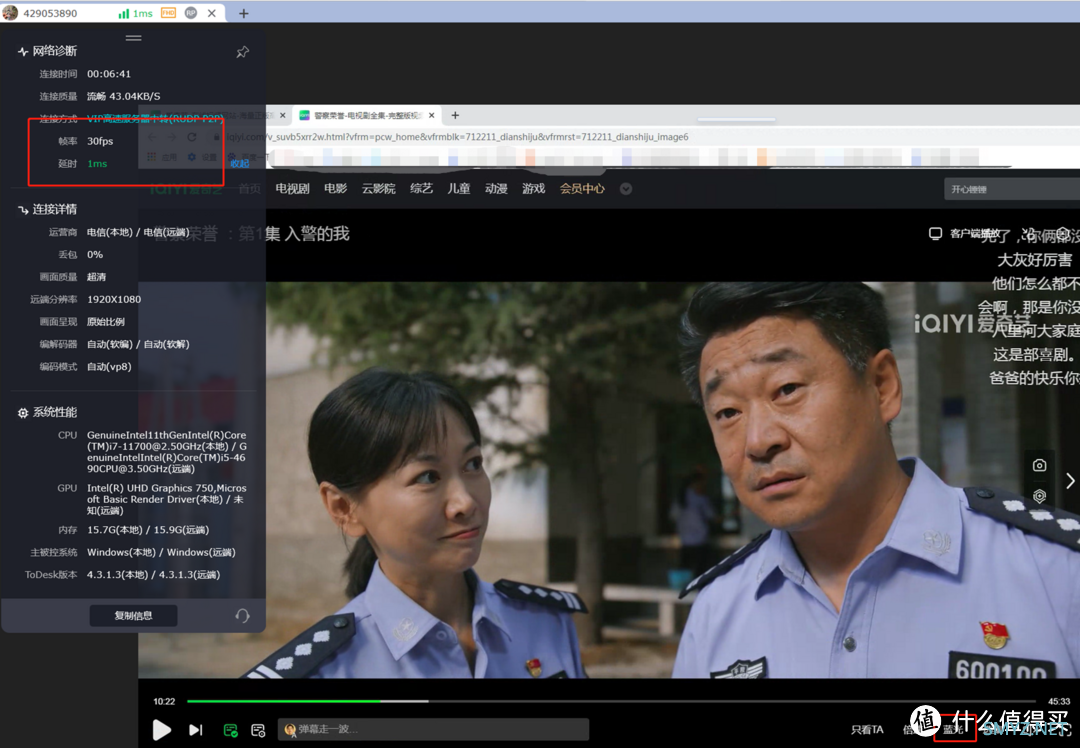The image size is (1080, 748).
Task: Open the 综艺 navigation item
Action: (422, 189)
